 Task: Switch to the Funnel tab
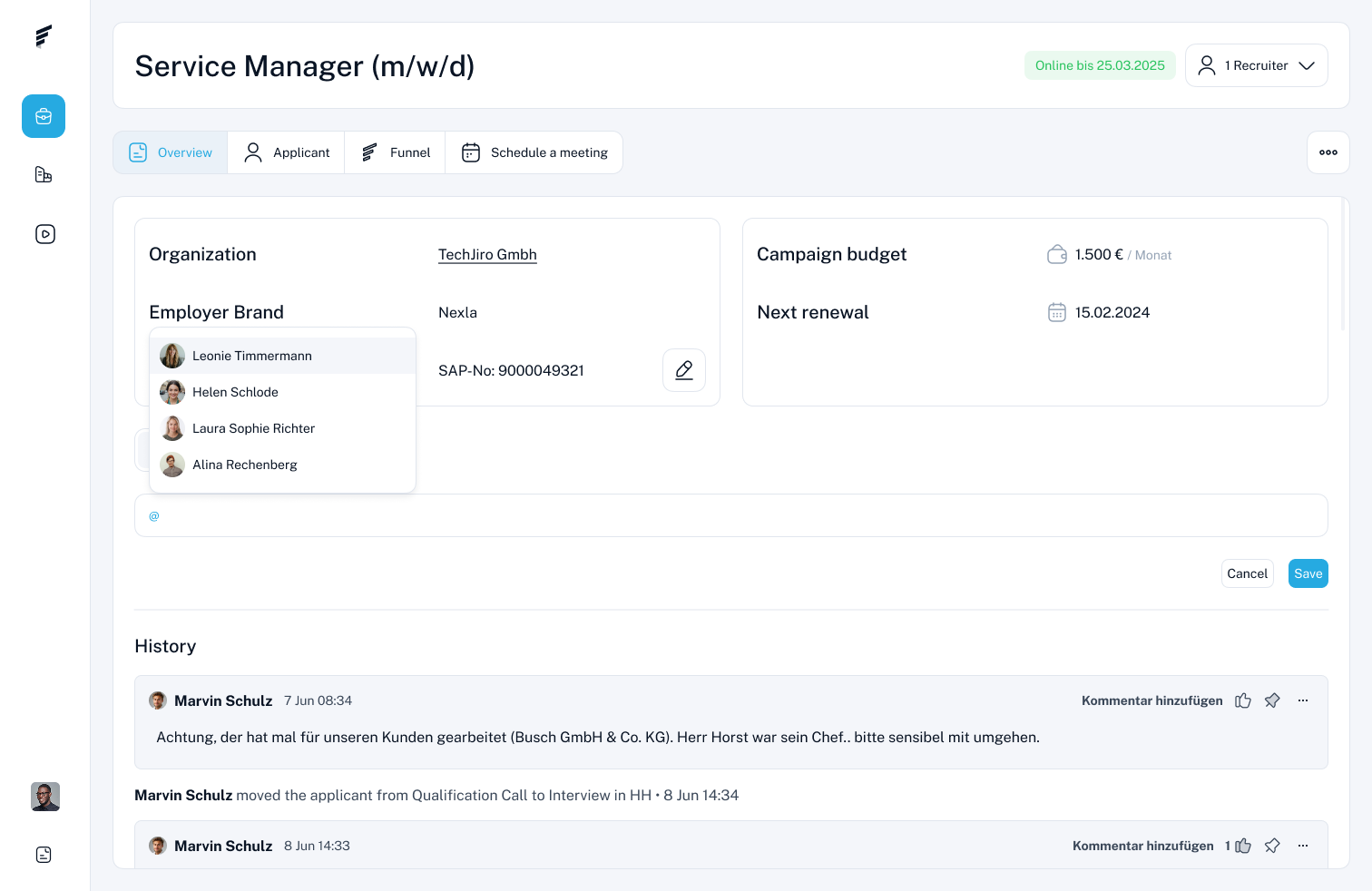[396, 152]
